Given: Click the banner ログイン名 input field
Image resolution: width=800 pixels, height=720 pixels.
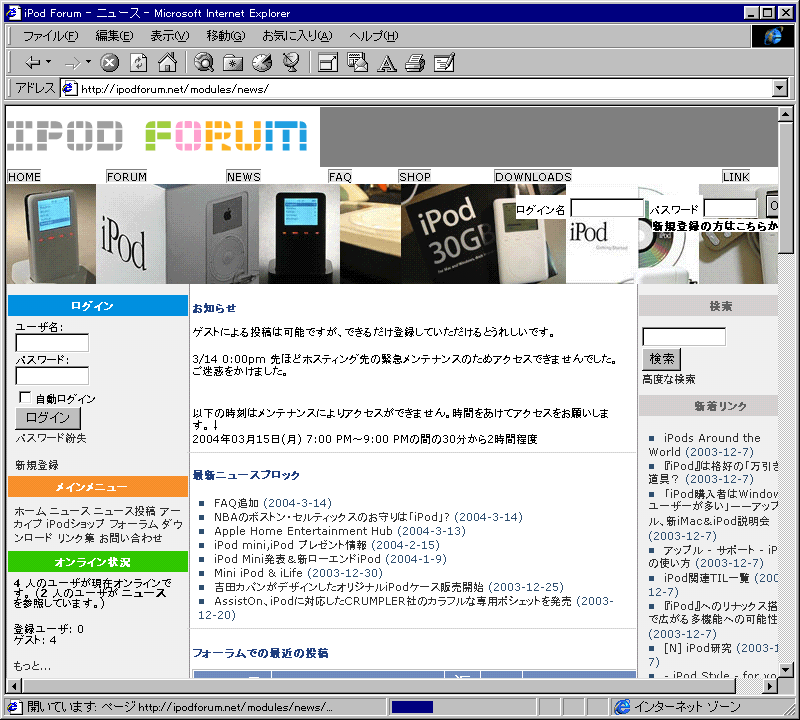Looking at the screenshot, I should point(607,208).
